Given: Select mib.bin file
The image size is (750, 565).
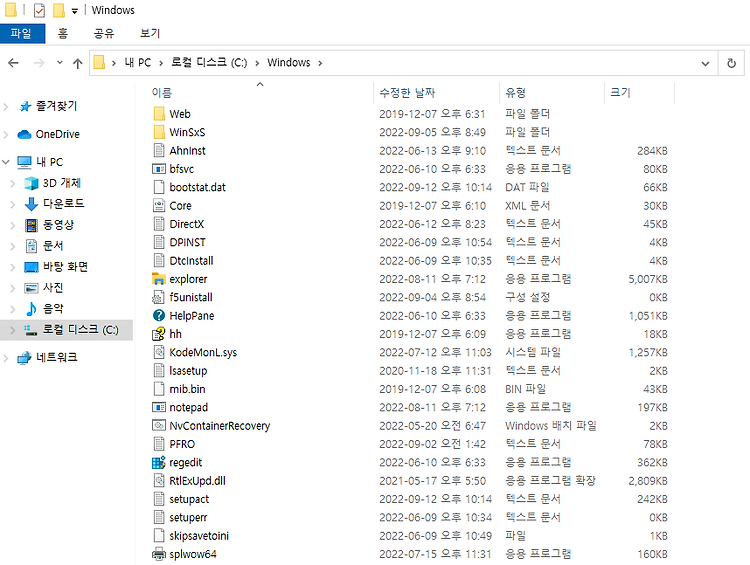Looking at the screenshot, I should [187, 389].
